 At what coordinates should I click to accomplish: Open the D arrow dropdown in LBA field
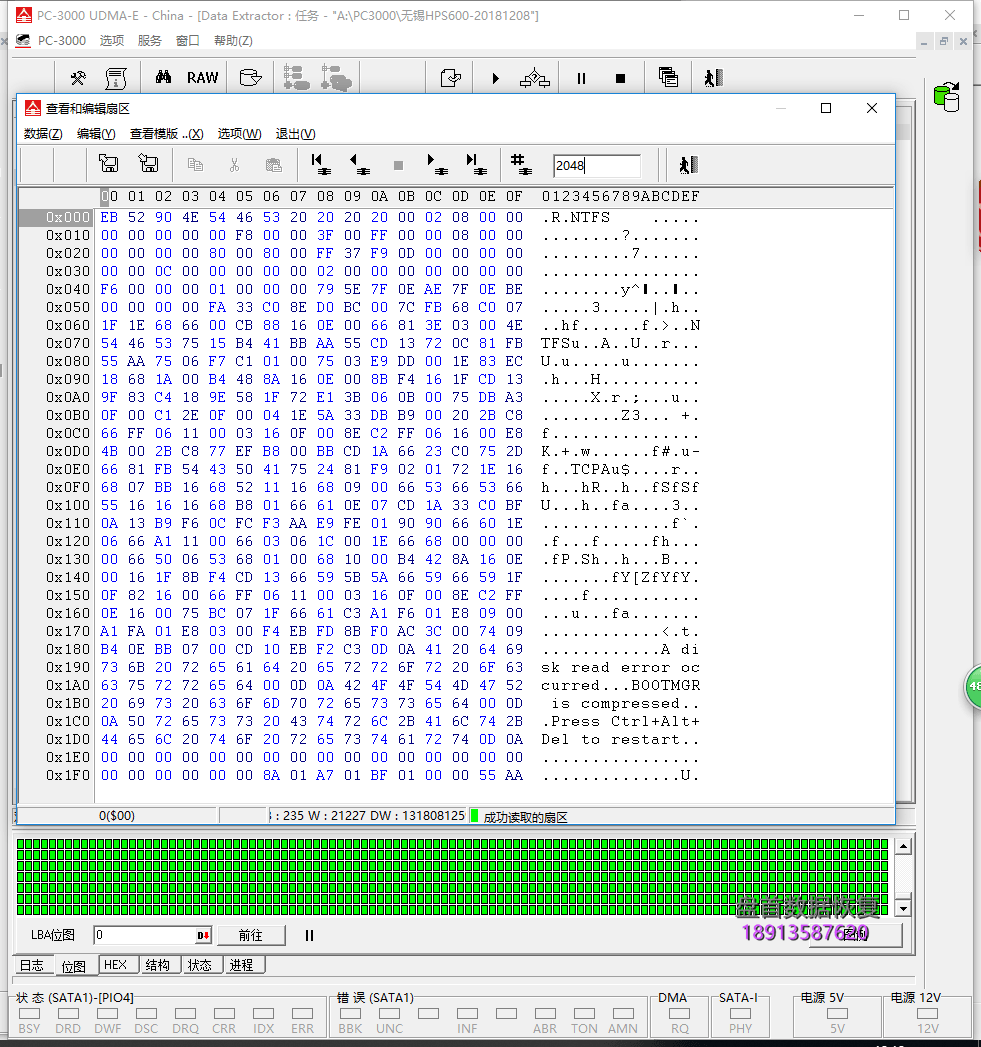pos(204,935)
